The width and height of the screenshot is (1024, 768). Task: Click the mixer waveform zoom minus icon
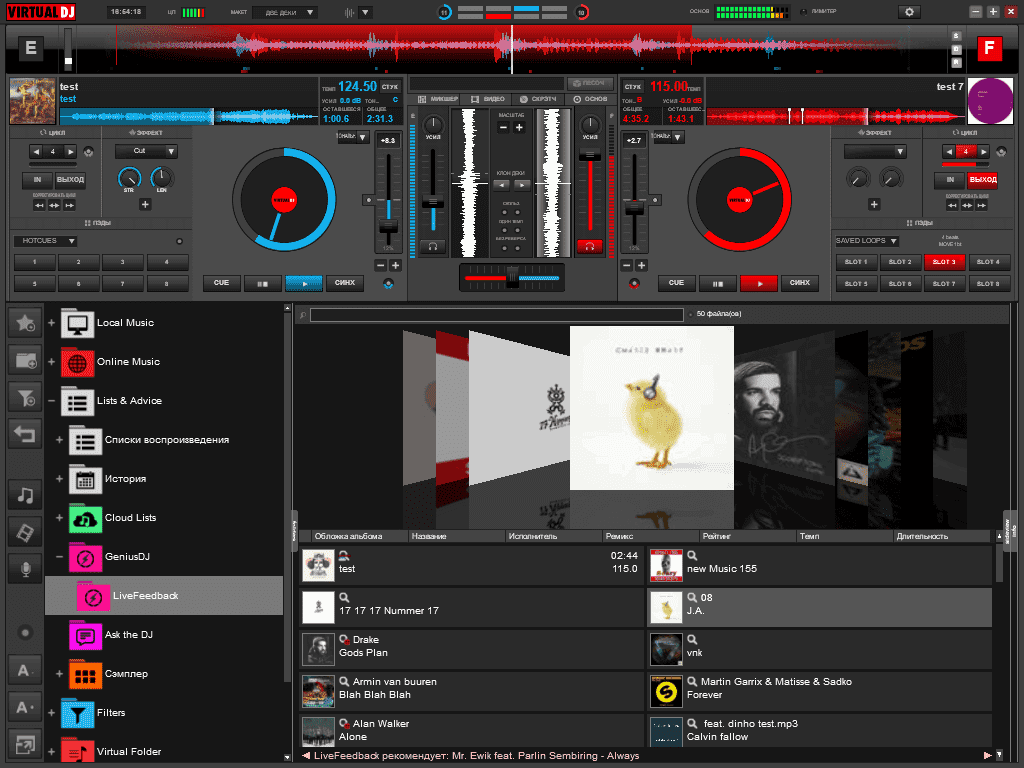coord(503,128)
